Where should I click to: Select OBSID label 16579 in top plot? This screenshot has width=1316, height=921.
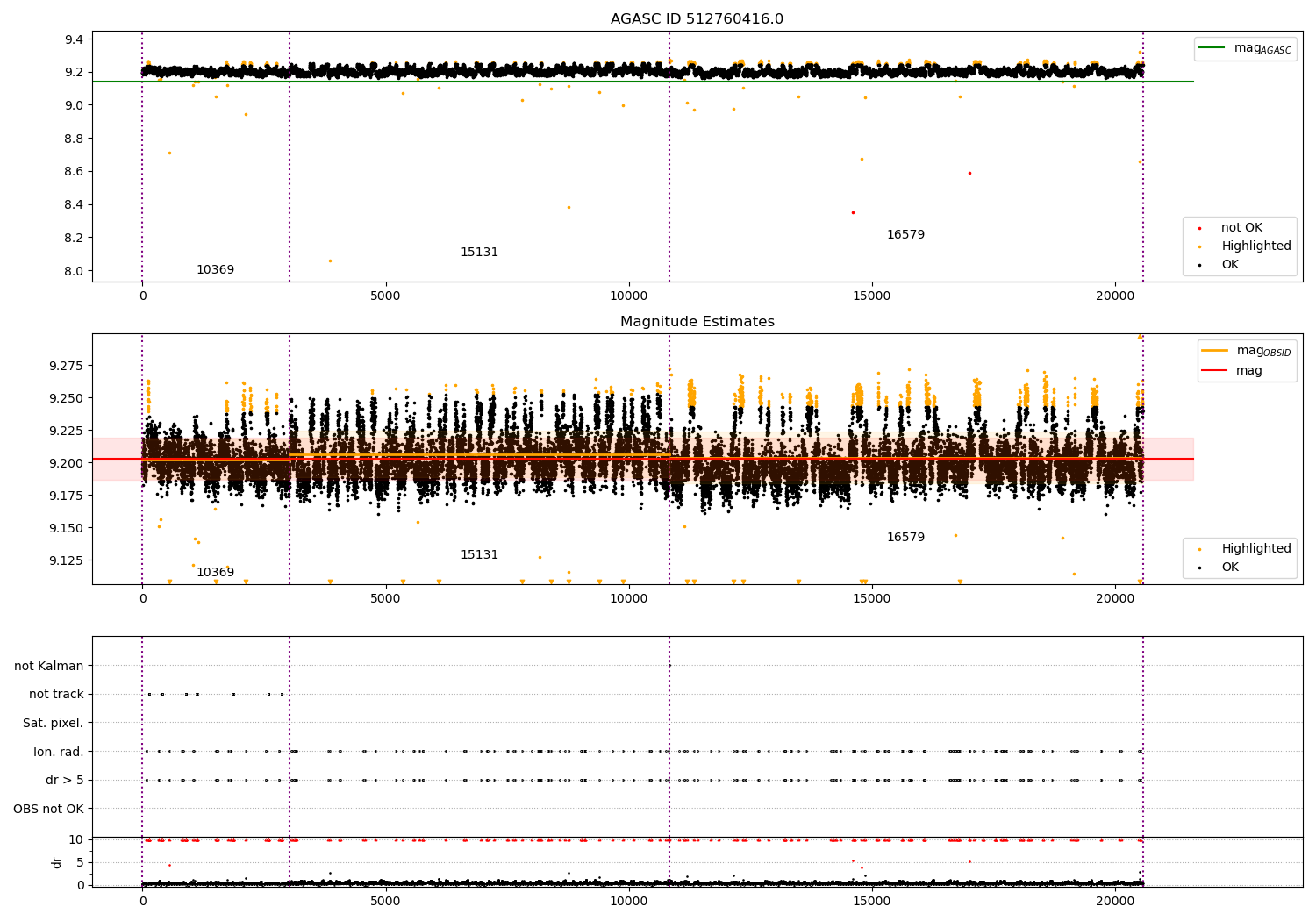pos(905,235)
